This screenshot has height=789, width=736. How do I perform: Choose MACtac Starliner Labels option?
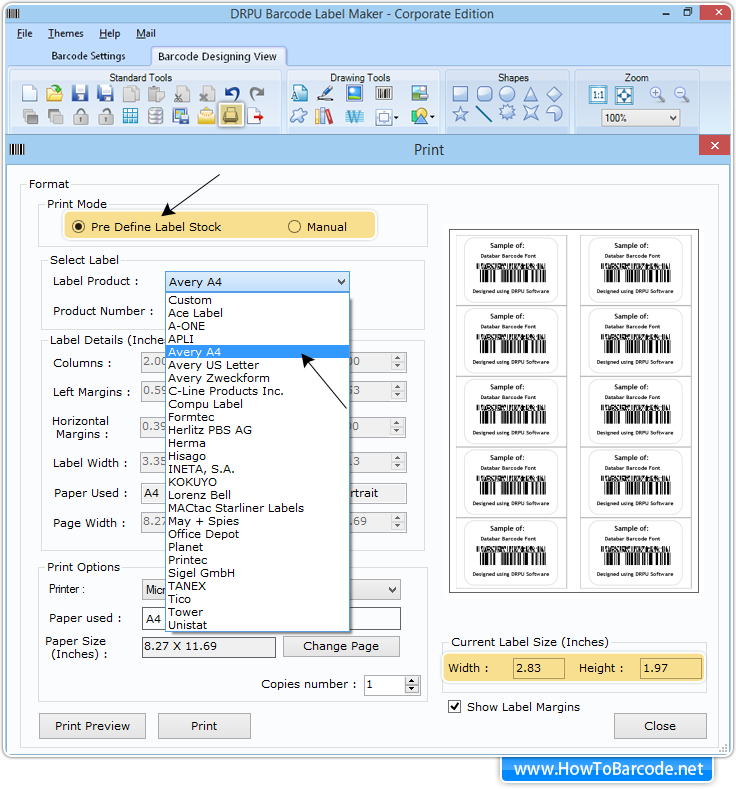tap(258, 508)
